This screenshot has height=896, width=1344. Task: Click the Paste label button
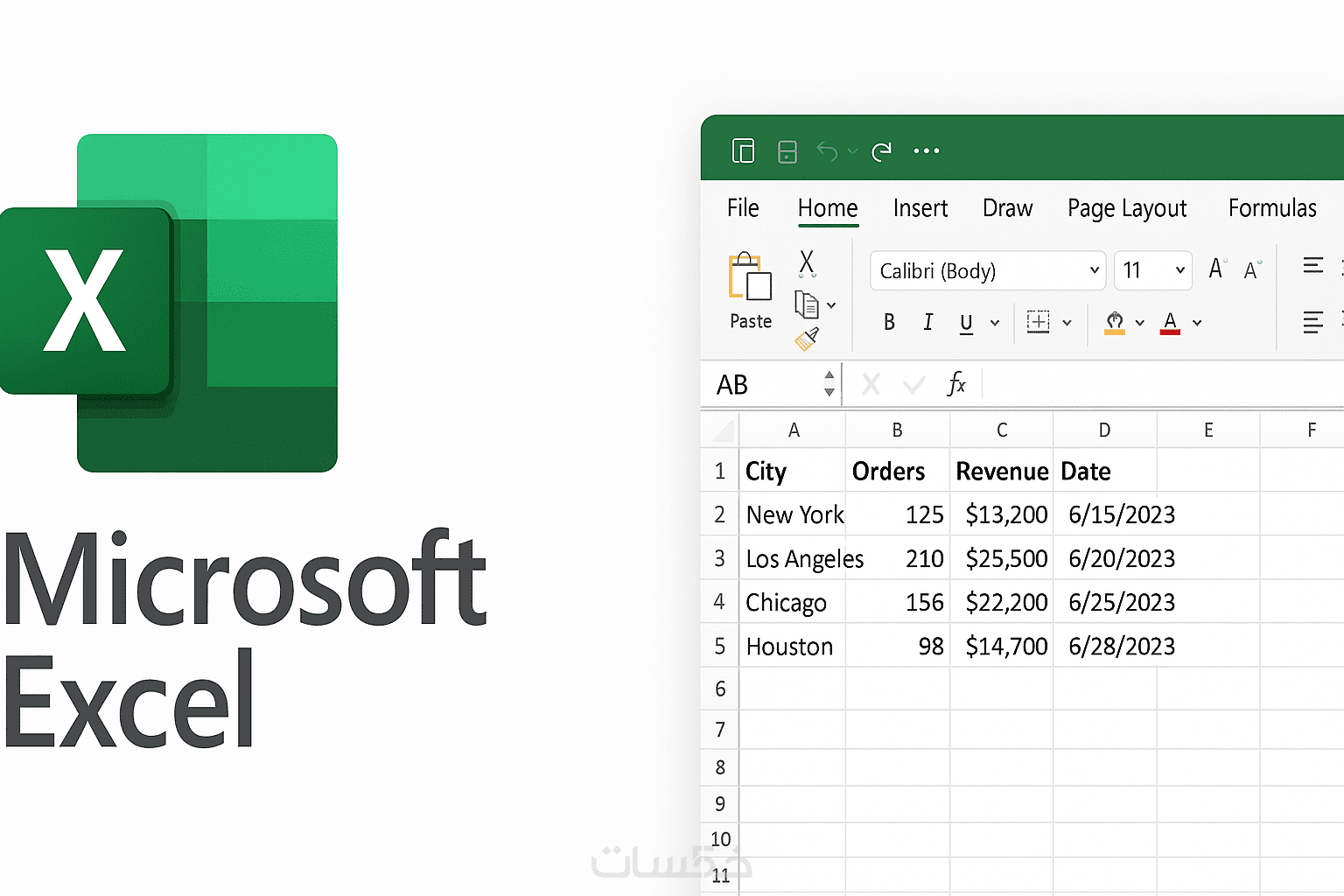[x=751, y=321]
